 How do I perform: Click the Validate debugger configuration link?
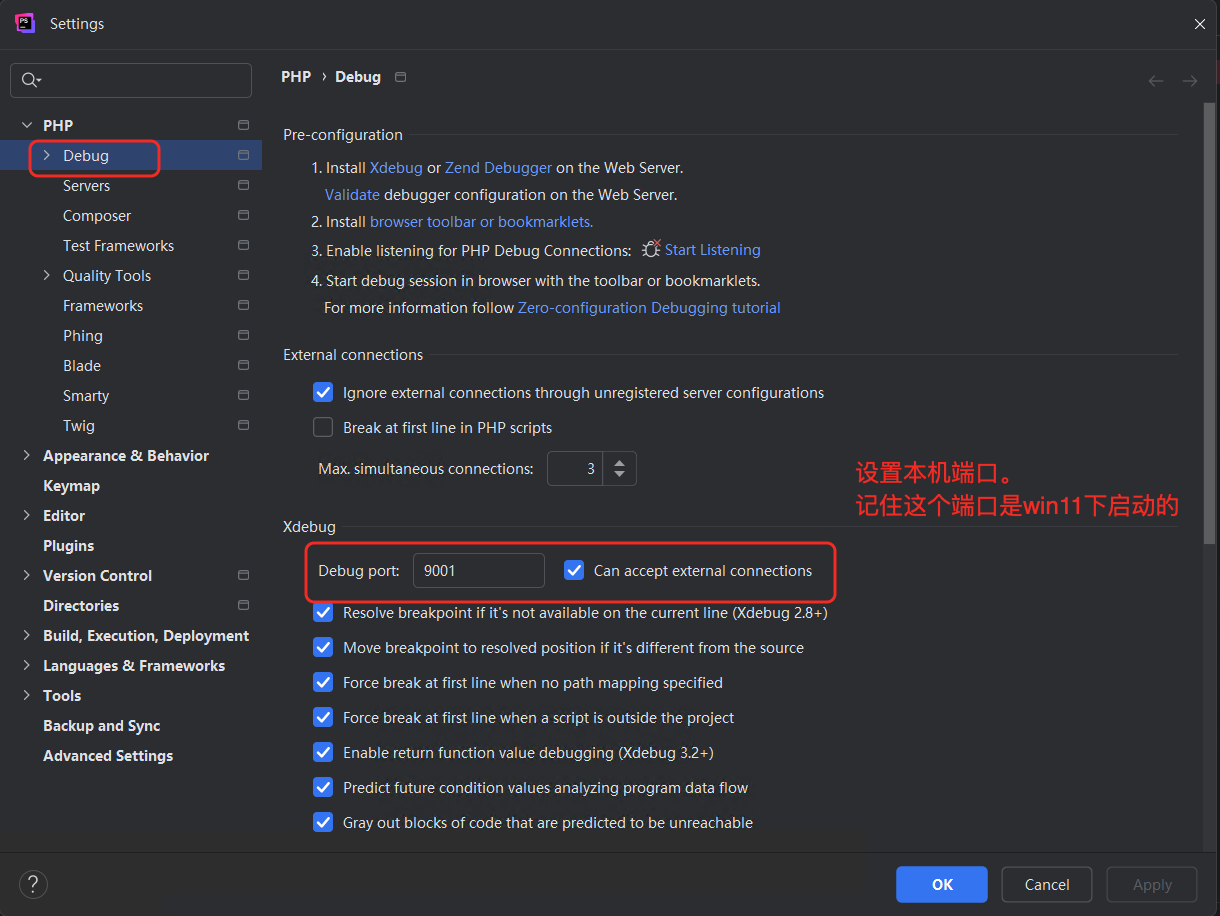[x=352, y=195]
